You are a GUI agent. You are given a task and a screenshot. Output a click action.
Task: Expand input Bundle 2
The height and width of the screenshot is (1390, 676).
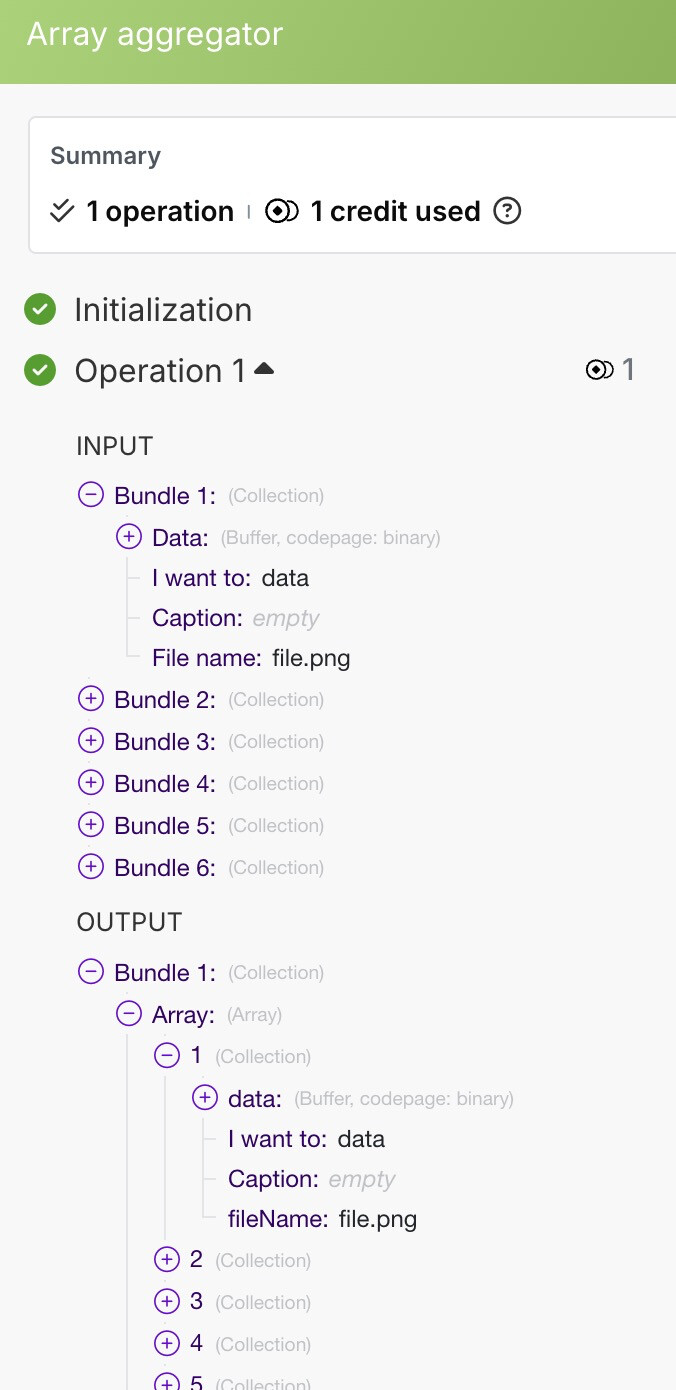(91, 699)
